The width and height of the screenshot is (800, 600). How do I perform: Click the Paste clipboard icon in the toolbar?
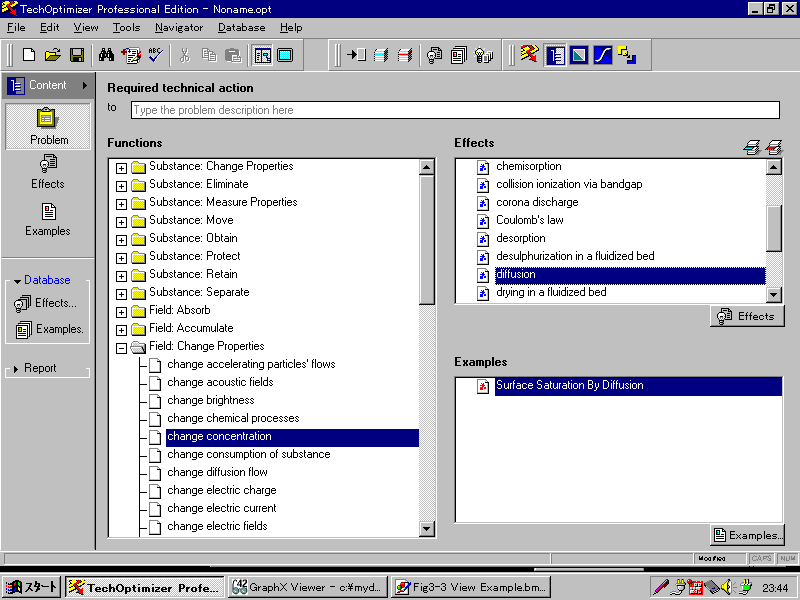pyautogui.click(x=233, y=55)
